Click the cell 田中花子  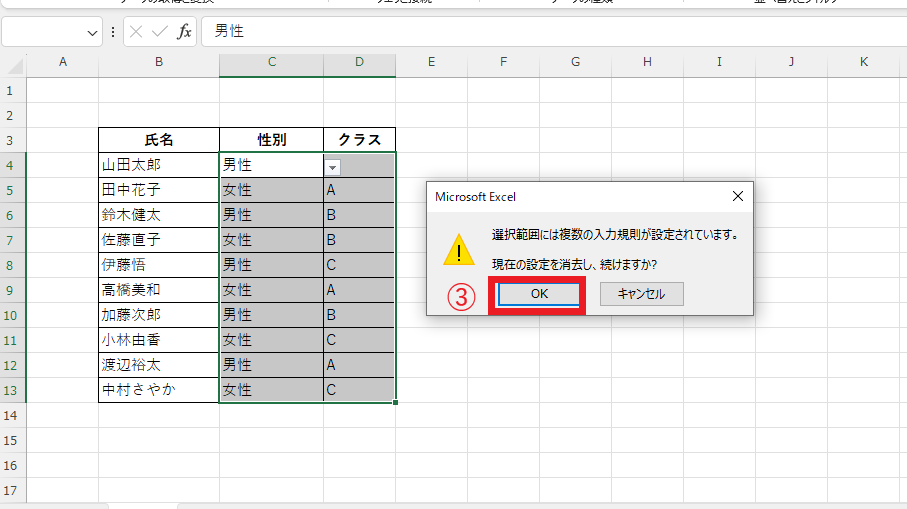(x=159, y=190)
